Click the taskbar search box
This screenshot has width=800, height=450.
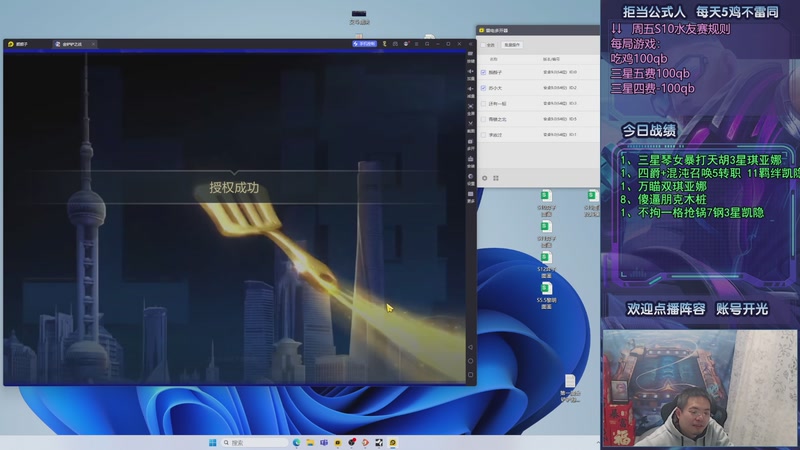coord(254,442)
